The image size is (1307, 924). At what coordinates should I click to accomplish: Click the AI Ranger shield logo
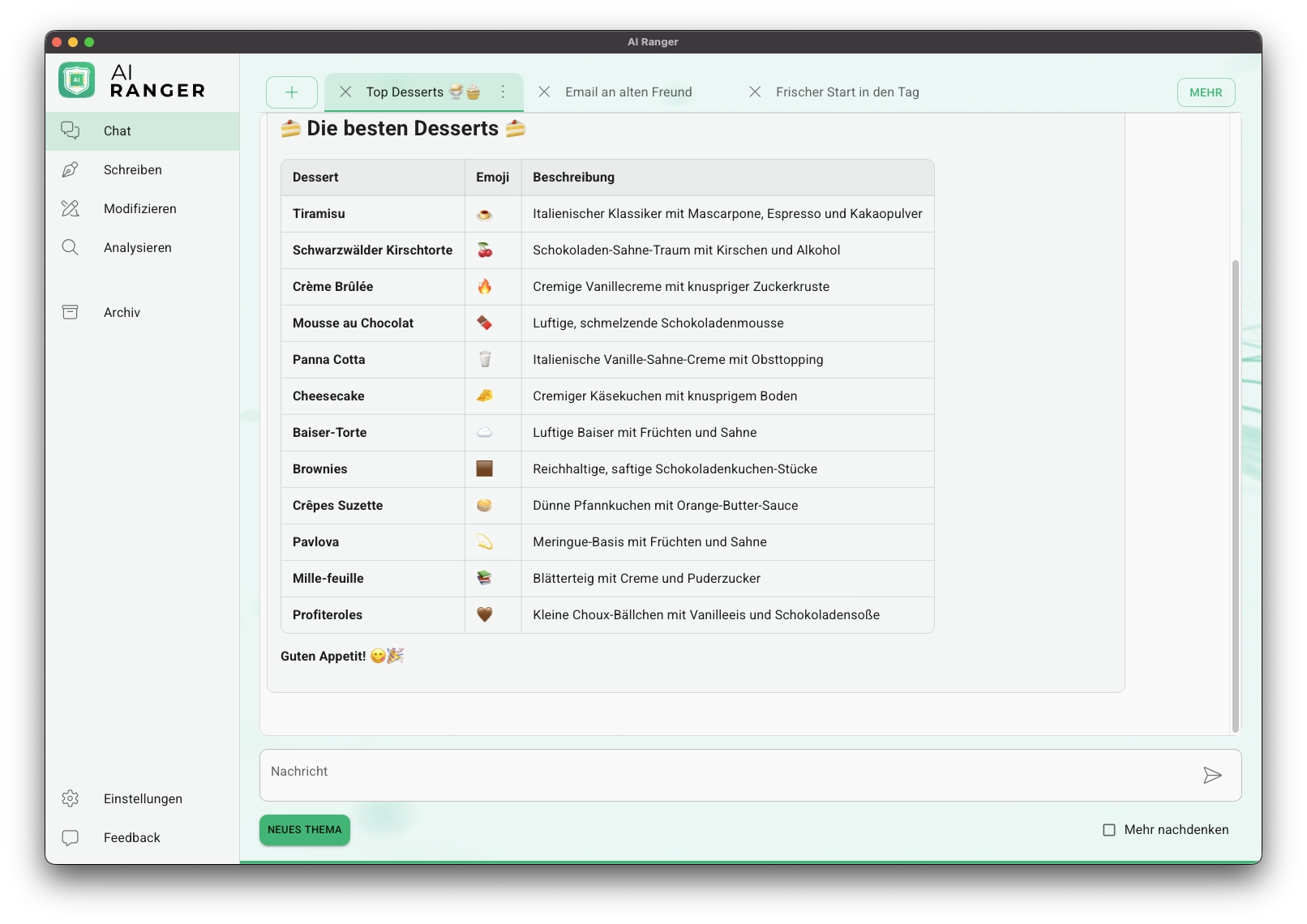[77, 80]
